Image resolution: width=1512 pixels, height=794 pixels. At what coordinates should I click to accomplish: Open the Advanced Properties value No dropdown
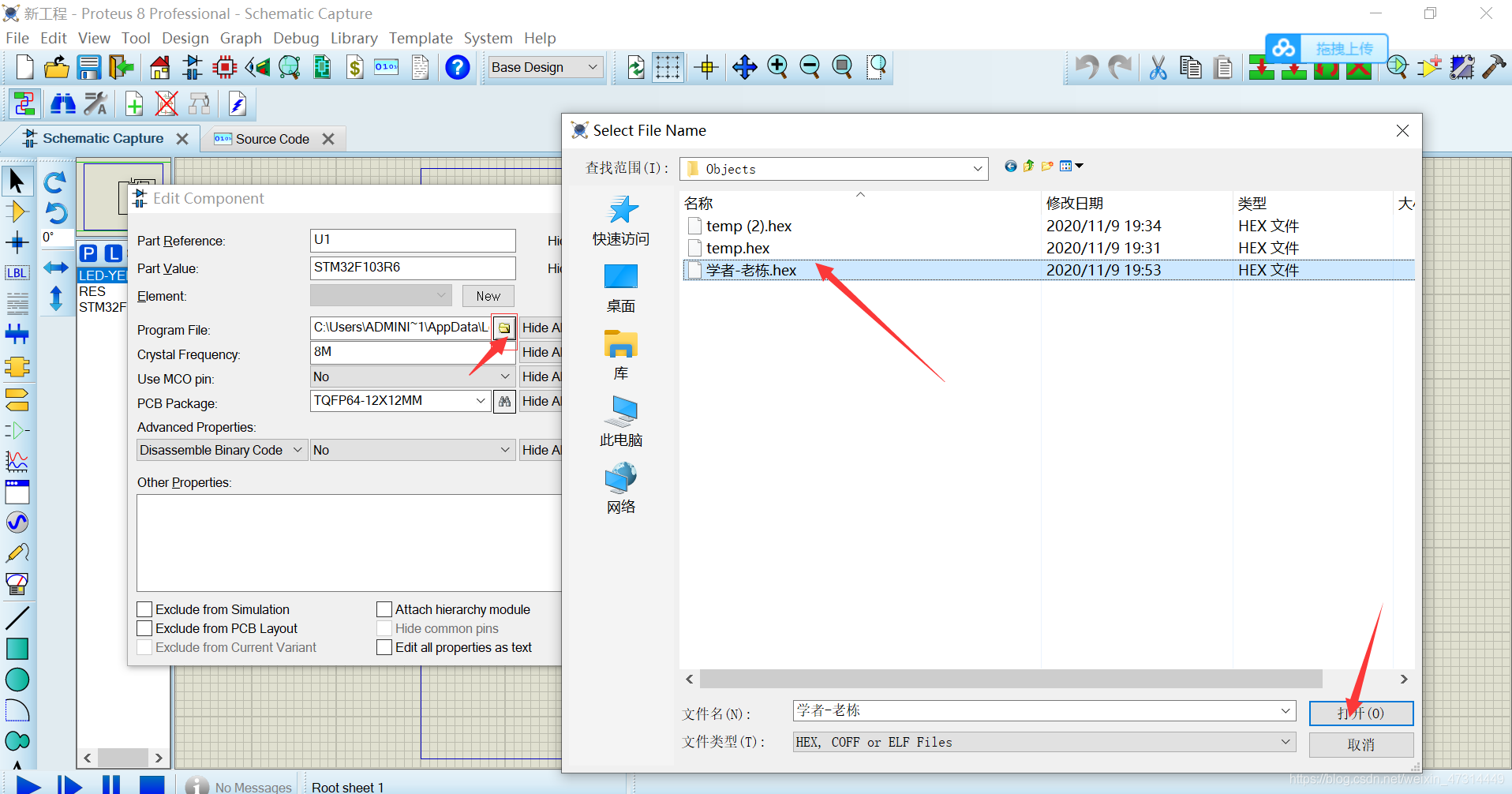click(x=413, y=450)
